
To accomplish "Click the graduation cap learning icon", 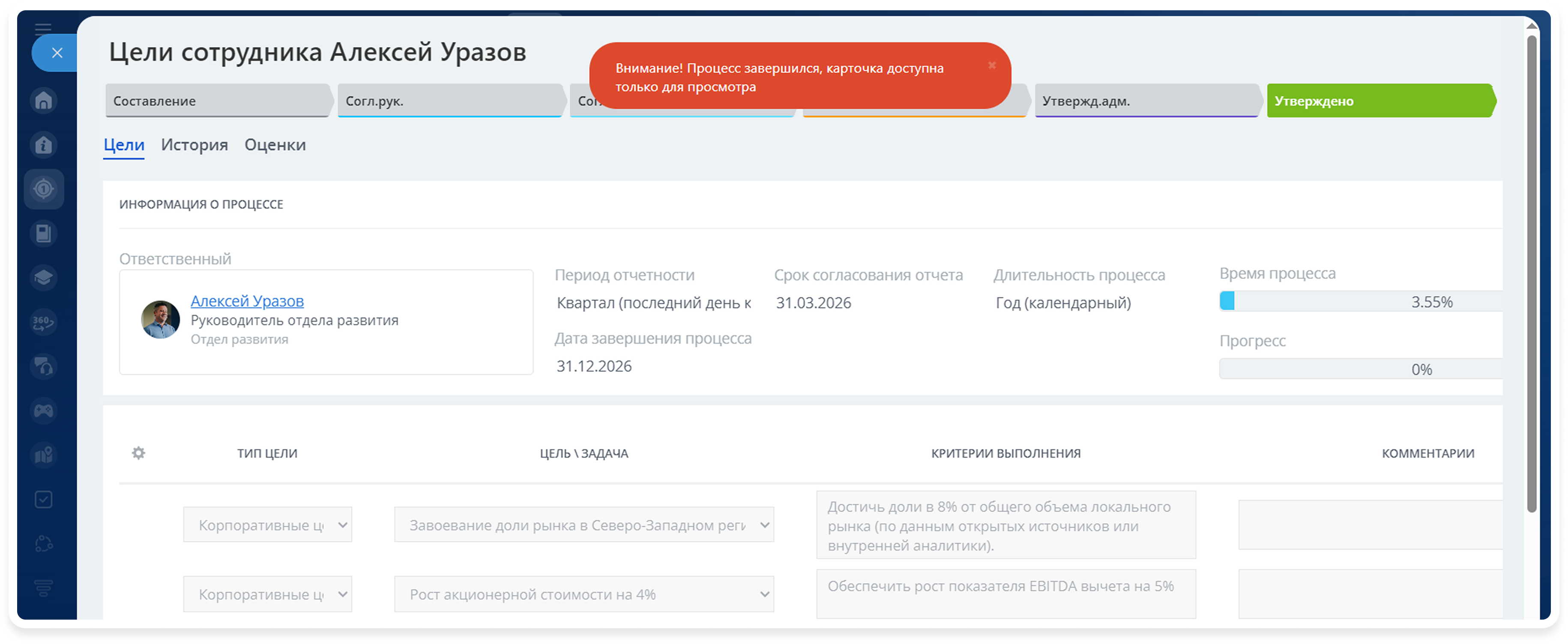I will click(44, 278).
